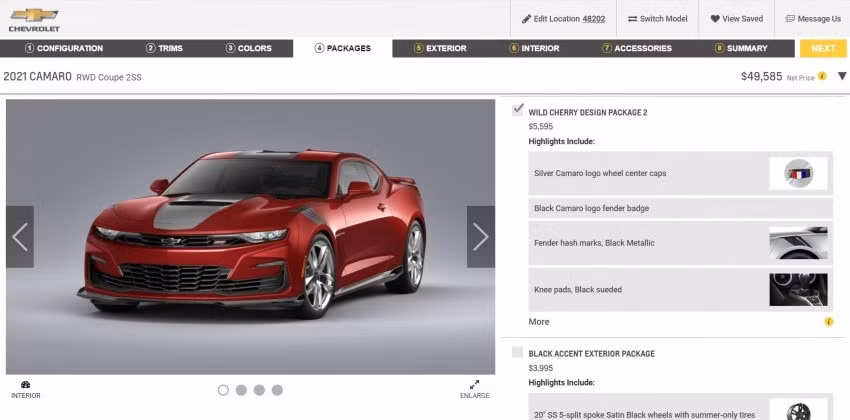Open the black sueded knee pads thumbnail
Screen dimensions: 850x420
click(799, 289)
